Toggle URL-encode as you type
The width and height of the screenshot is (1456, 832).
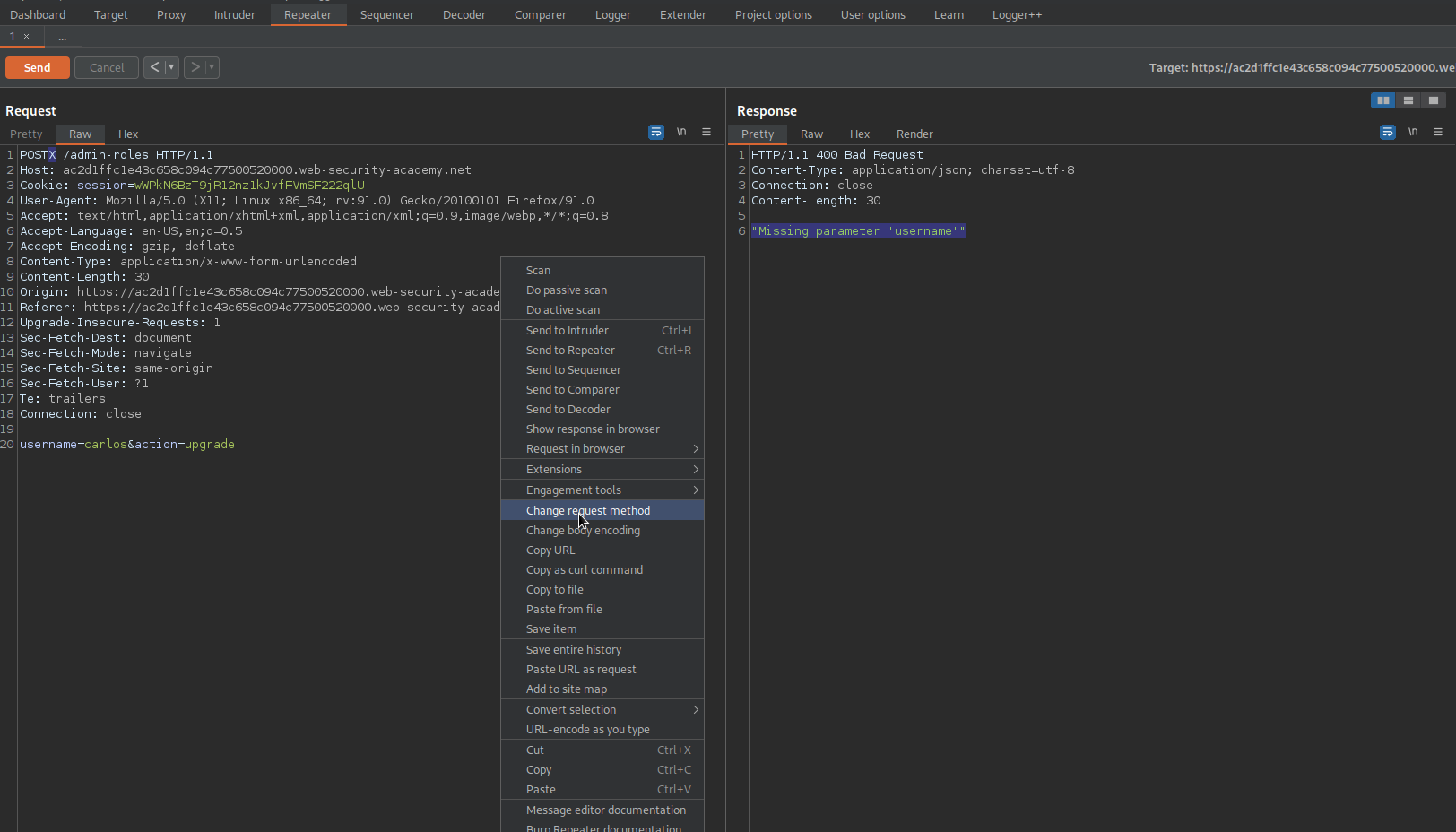(602, 729)
